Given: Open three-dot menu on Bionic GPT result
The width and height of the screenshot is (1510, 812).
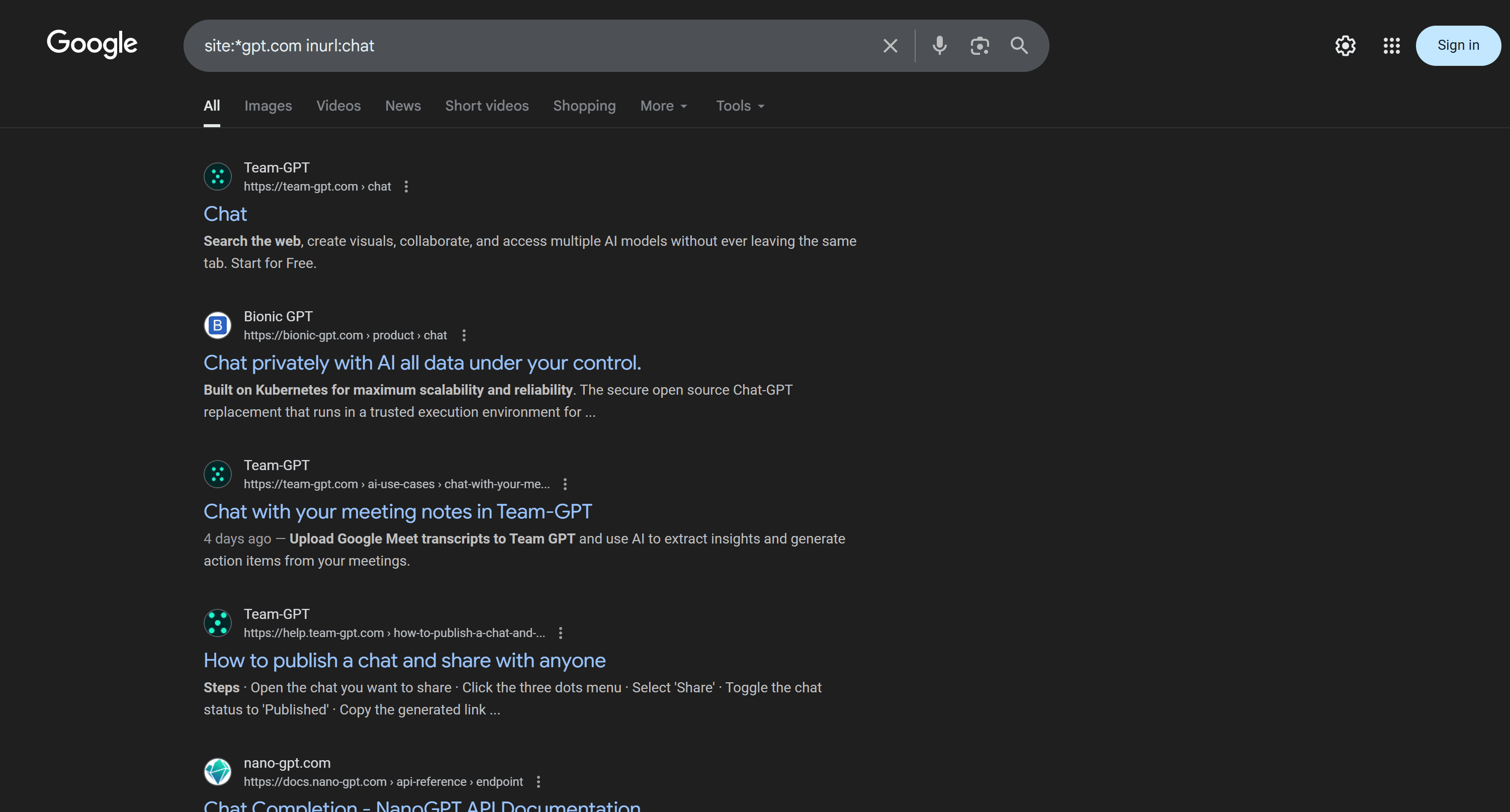Looking at the screenshot, I should 464,335.
